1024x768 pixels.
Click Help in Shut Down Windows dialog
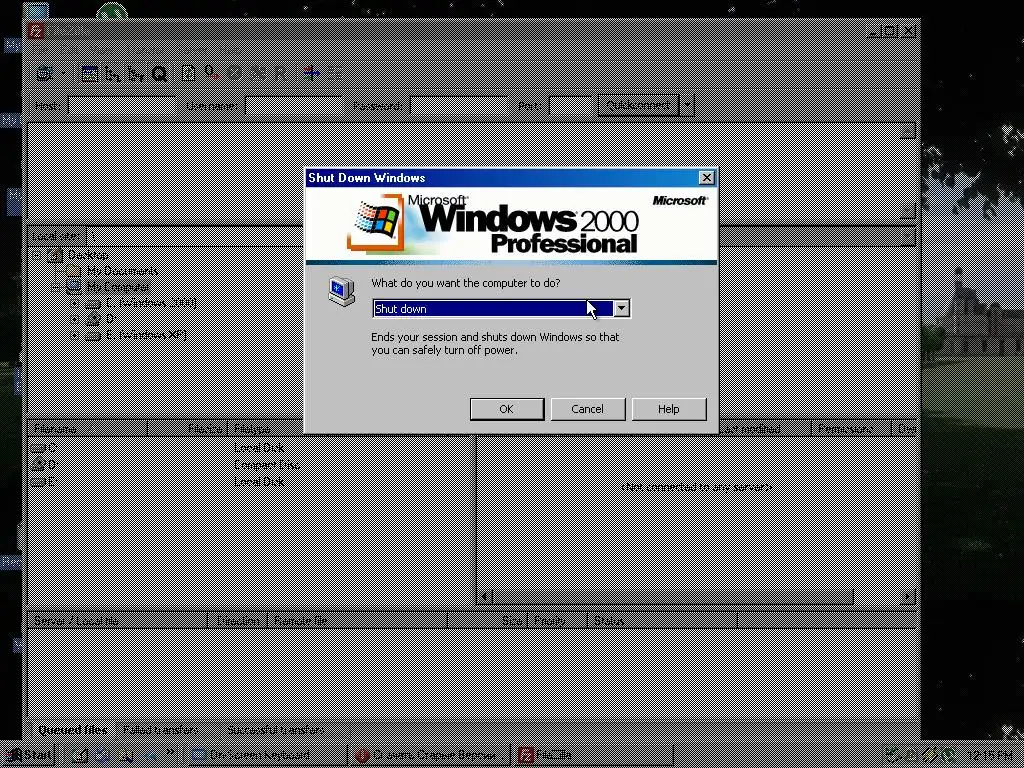pos(669,409)
